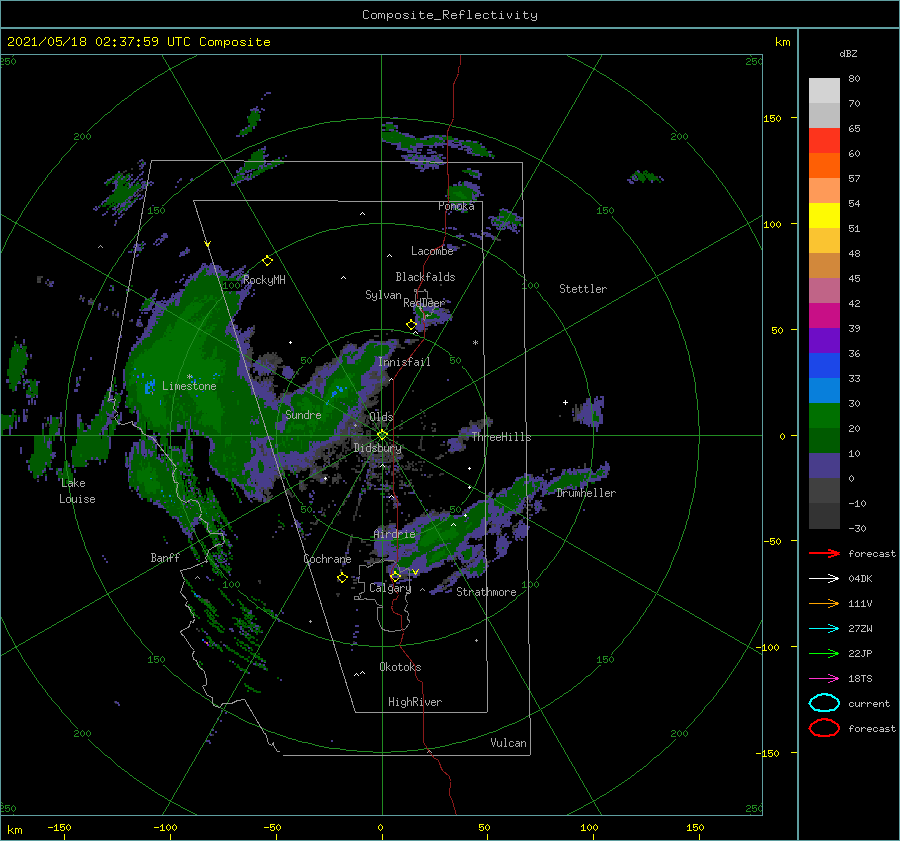900x841 pixels.
Task: Click the red forecast ellipse legend icon
Action: tap(824, 728)
